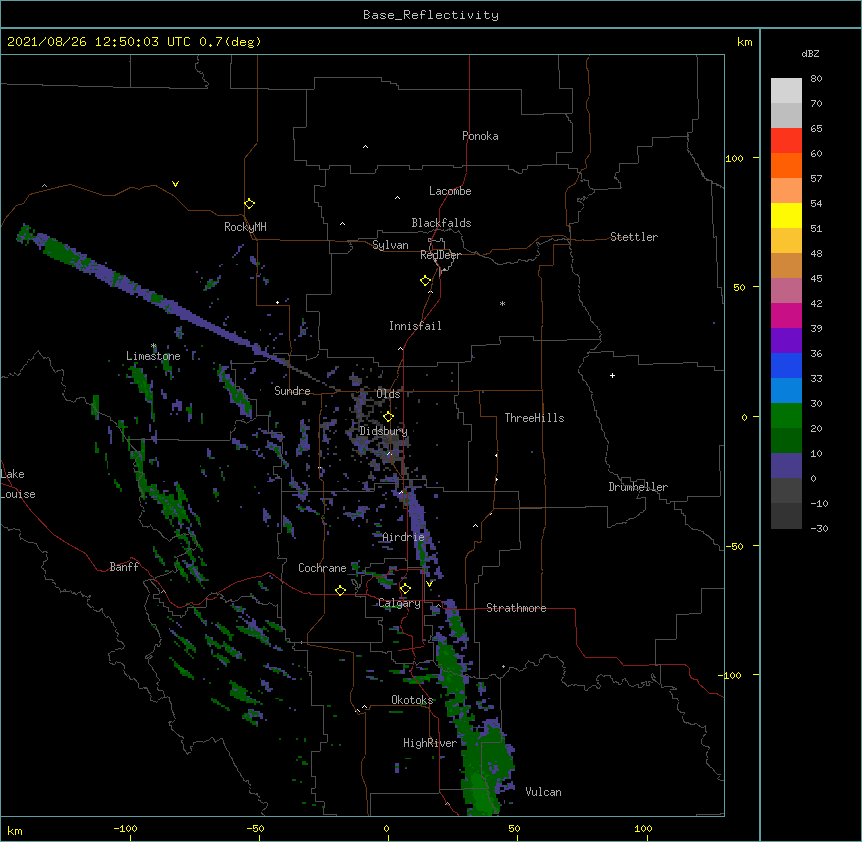Click the ThreeHills label
Screen dimensions: 862x842
[534, 418]
